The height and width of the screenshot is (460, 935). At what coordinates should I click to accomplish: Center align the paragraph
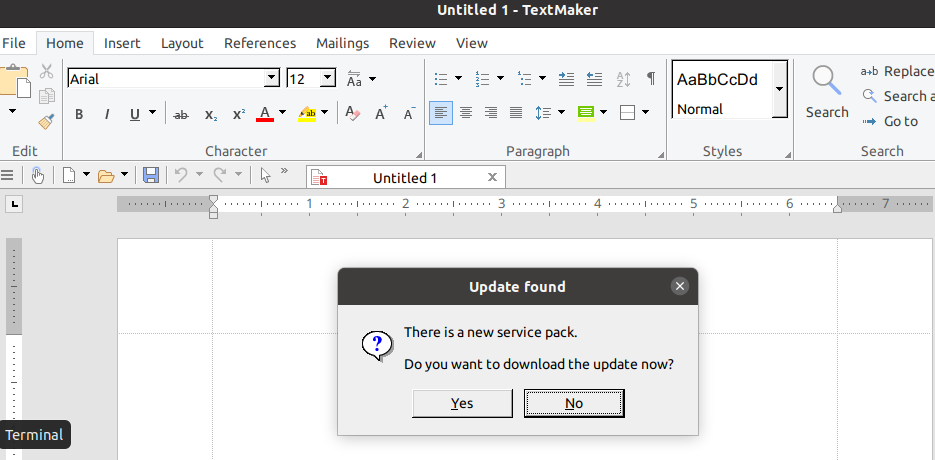click(x=466, y=112)
